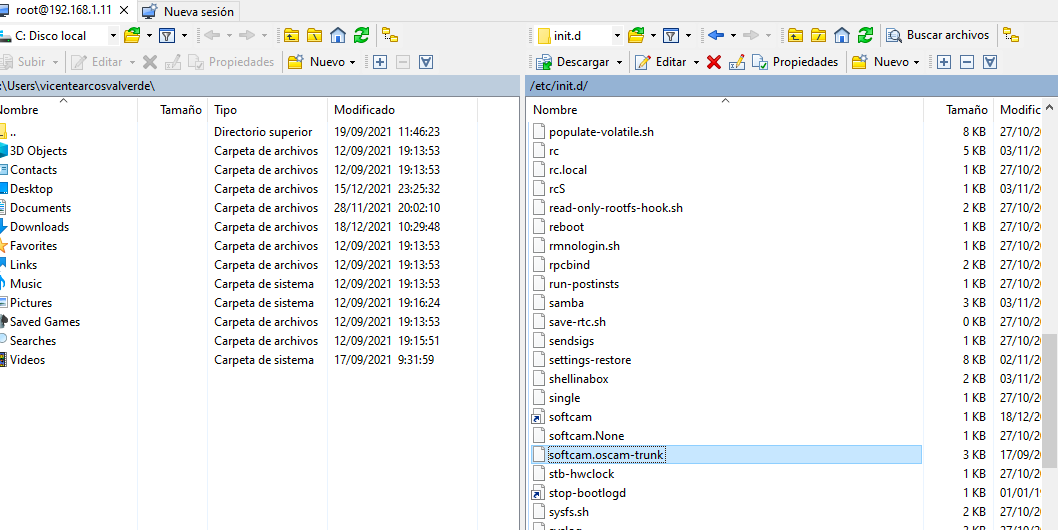The width and height of the screenshot is (1058, 530).
Task: Go to parent directory in remote panel
Action: pos(795,36)
